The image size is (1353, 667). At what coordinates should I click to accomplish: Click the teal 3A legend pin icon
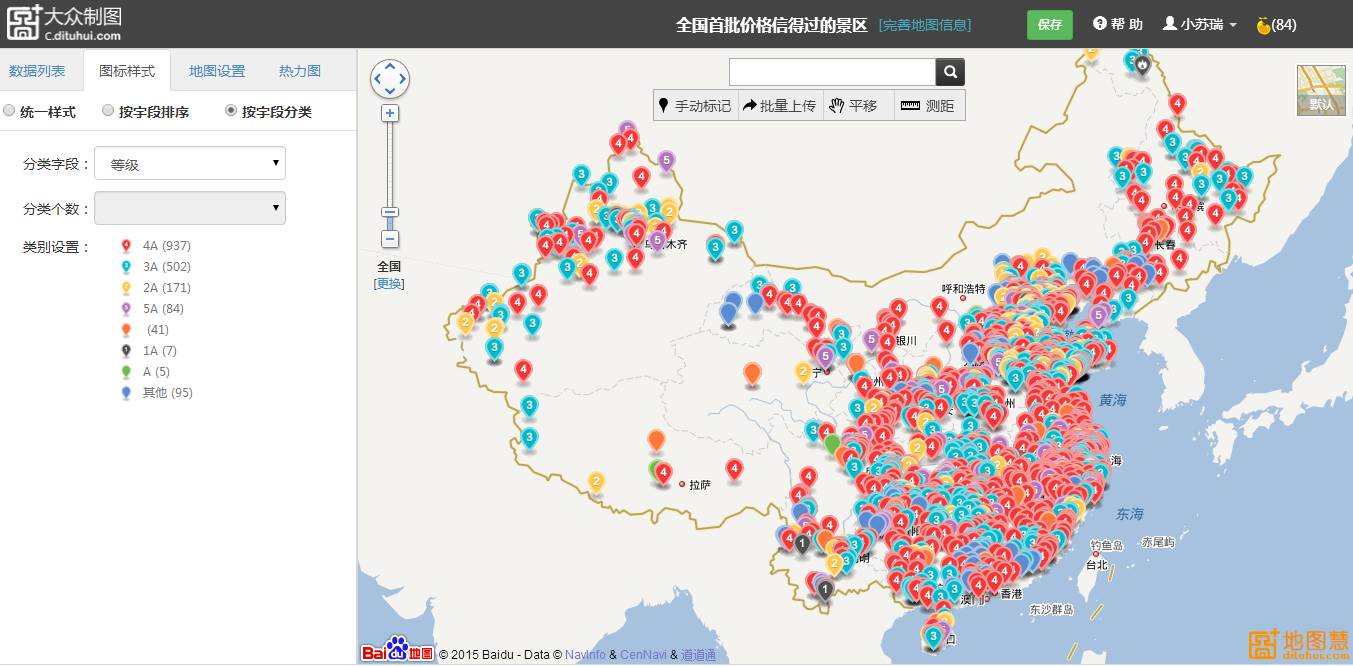pyautogui.click(x=125, y=267)
